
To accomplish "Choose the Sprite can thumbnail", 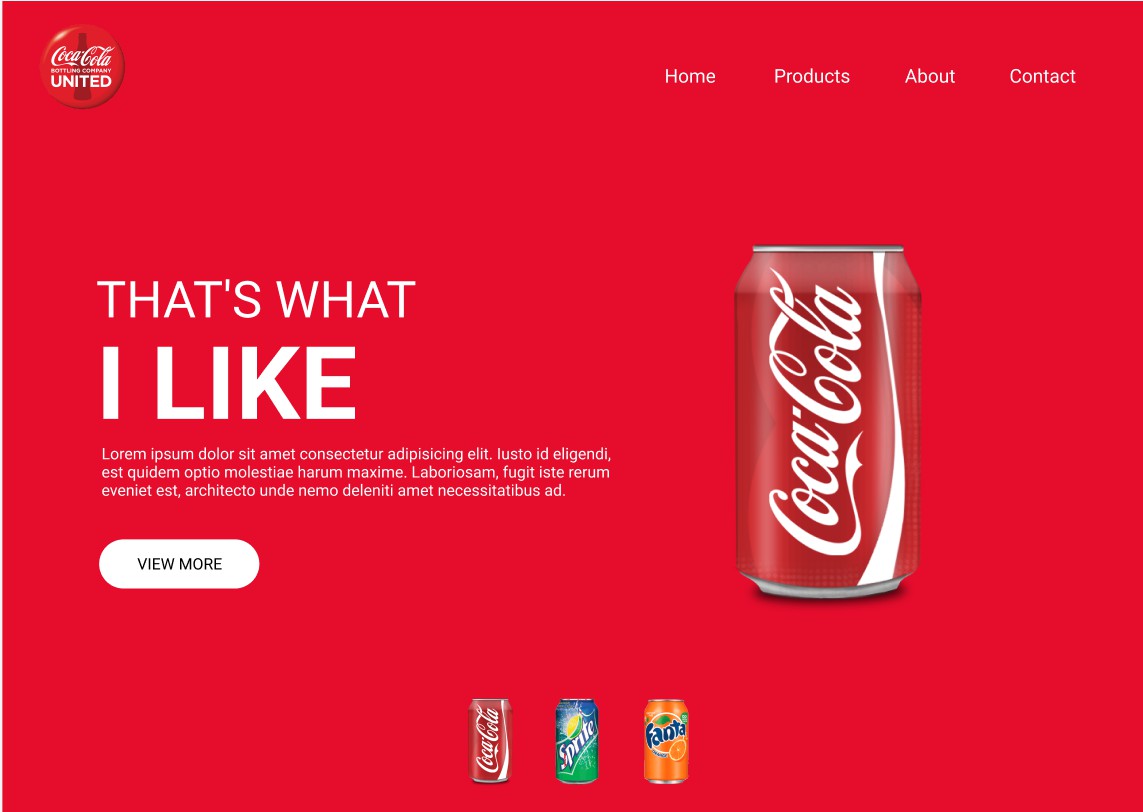I will (x=577, y=740).
